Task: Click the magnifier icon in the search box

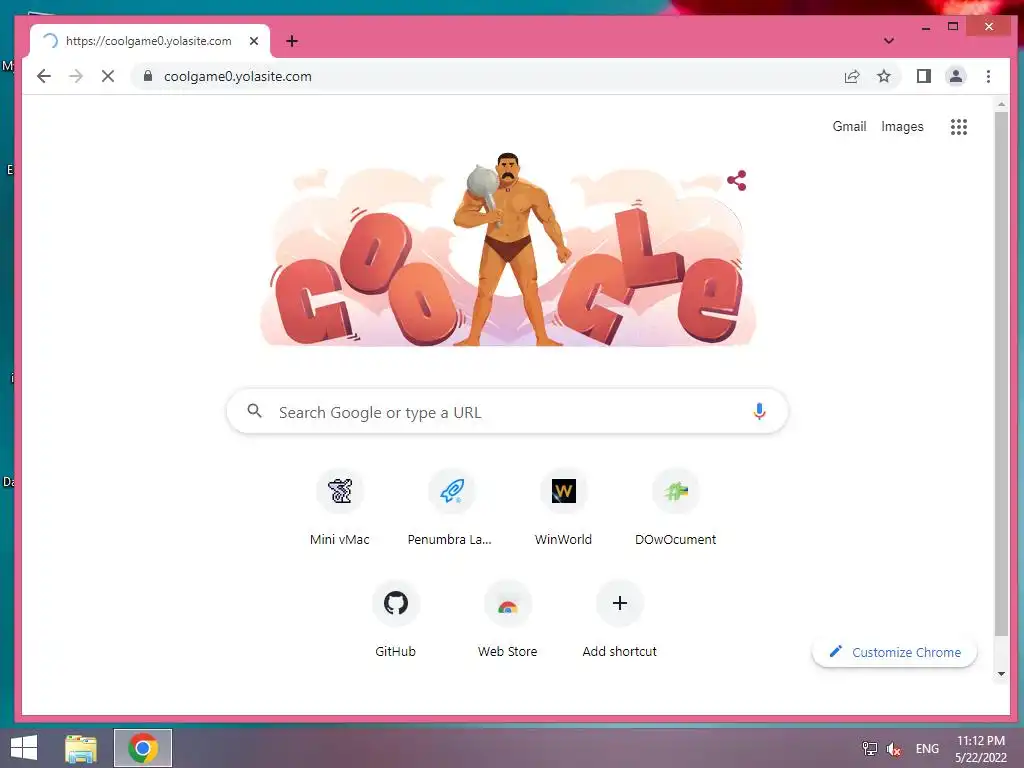Action: (255, 411)
